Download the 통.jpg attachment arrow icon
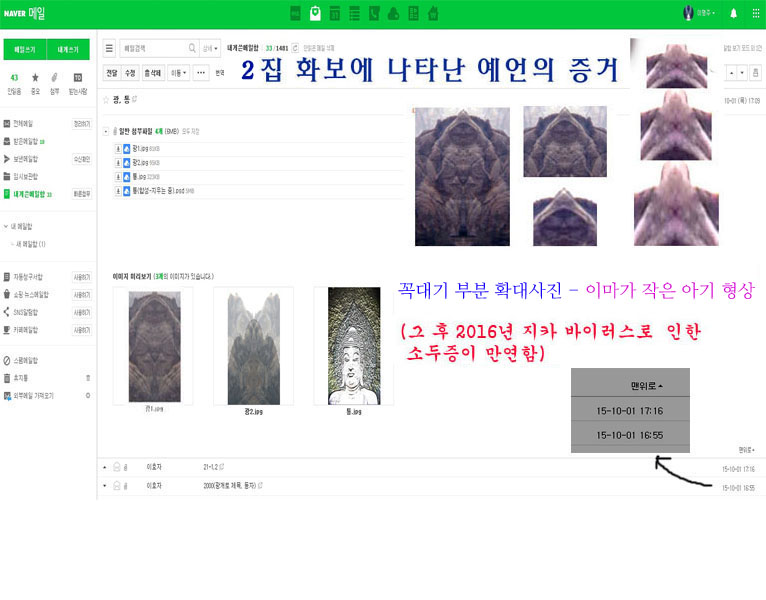The height and width of the screenshot is (600, 766). [x=118, y=177]
